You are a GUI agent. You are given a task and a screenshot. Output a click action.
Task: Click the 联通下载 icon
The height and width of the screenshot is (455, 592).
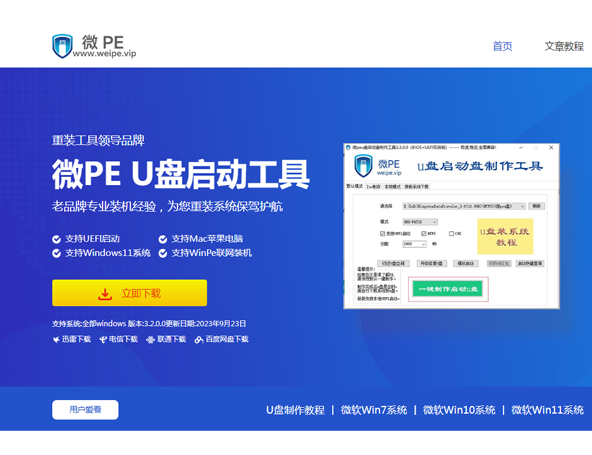[150, 339]
